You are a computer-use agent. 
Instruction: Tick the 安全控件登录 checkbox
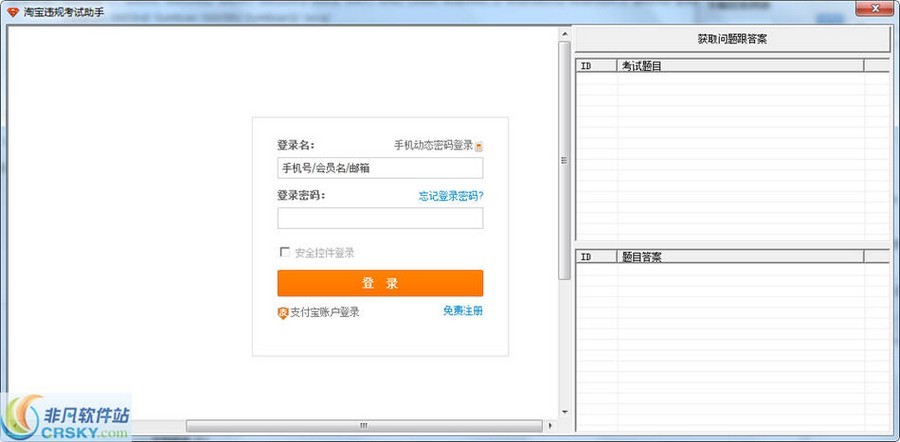[284, 252]
